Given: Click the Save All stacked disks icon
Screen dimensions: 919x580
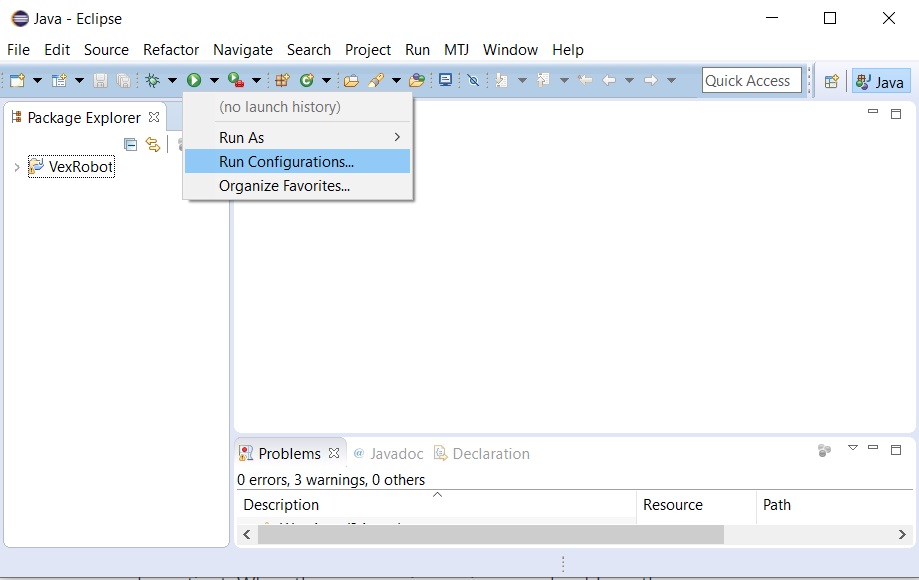Looking at the screenshot, I should click(x=123, y=80).
